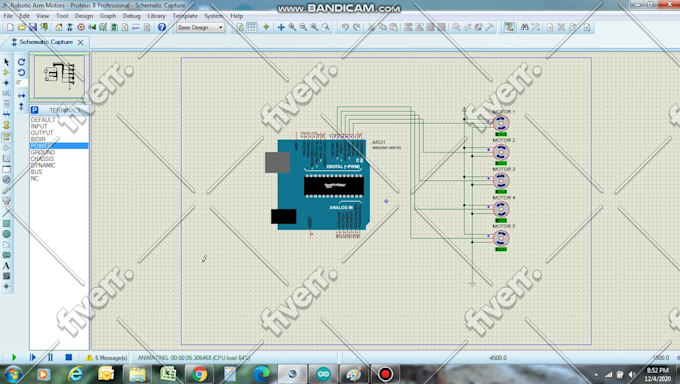Select DEFAULT in the terminals list
This screenshot has height=384, width=680.
click(43, 120)
